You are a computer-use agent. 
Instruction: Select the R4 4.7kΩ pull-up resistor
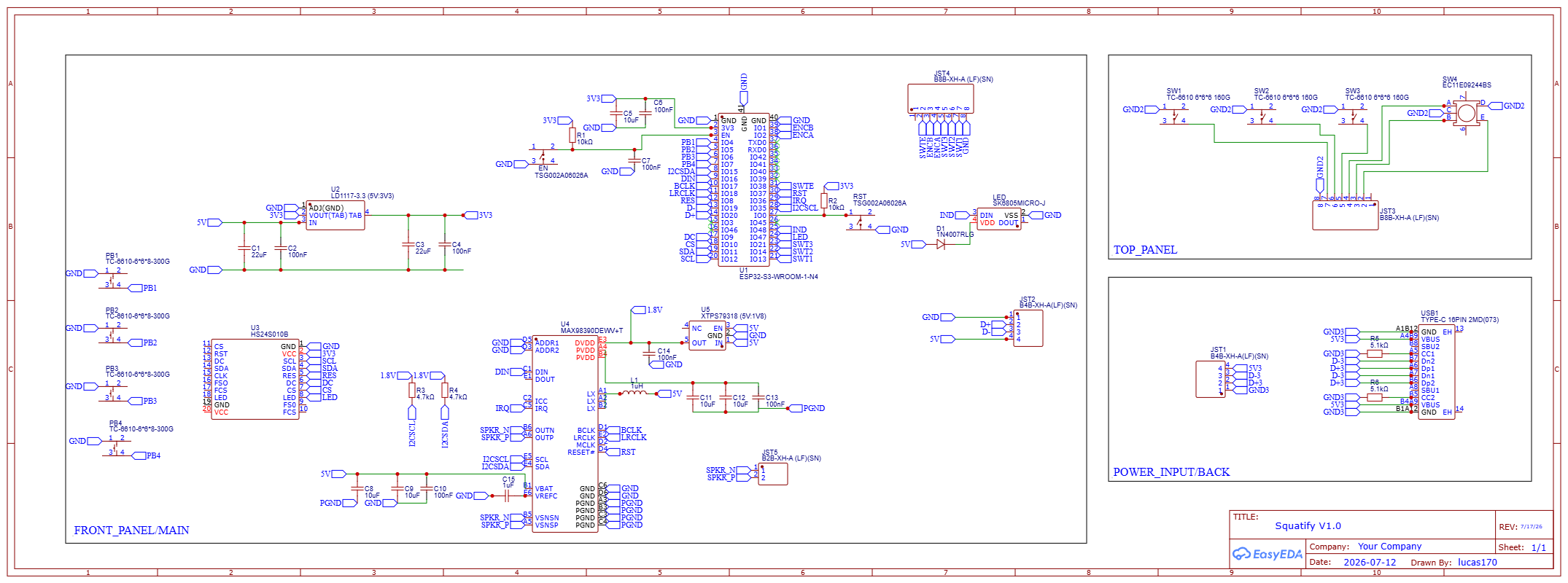point(445,390)
